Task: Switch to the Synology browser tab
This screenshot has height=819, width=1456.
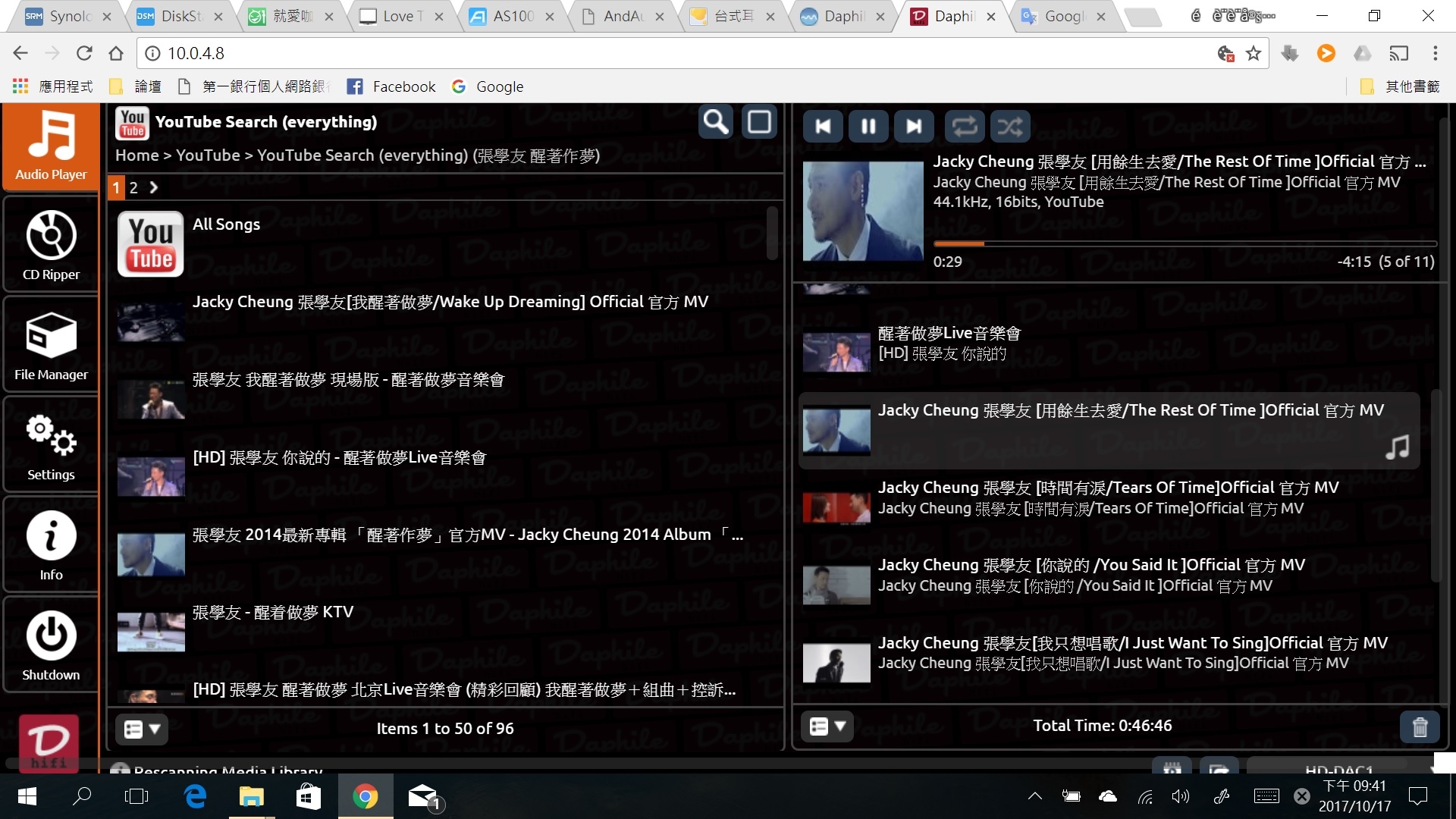Action: tap(68, 16)
